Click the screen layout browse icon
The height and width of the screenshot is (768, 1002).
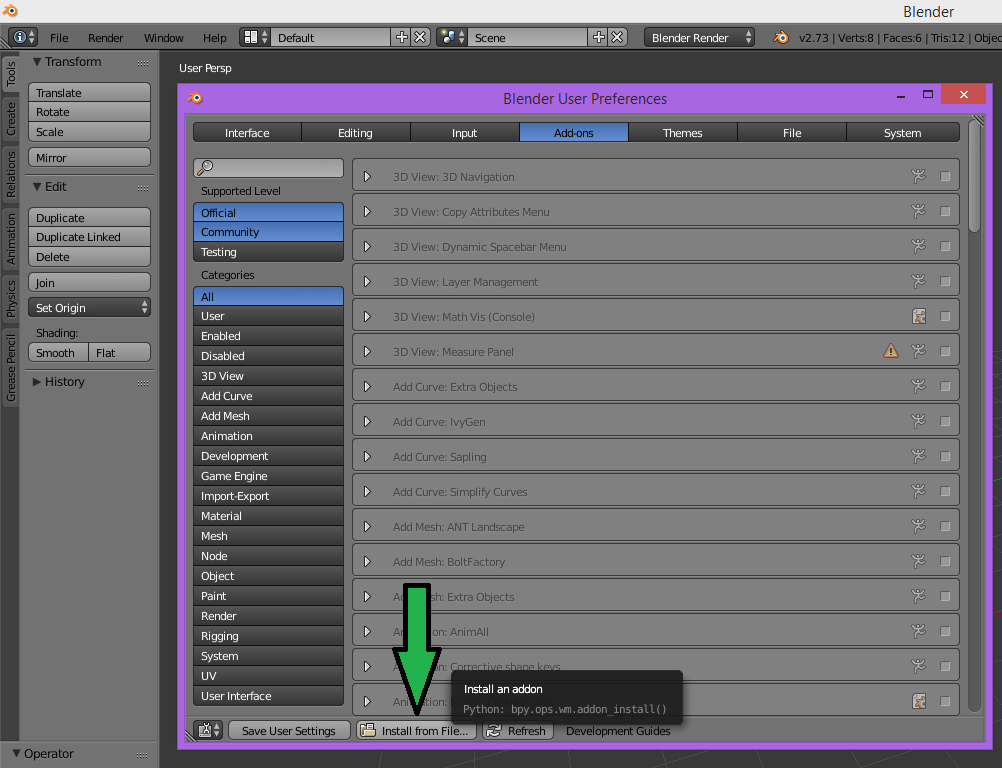[255, 38]
